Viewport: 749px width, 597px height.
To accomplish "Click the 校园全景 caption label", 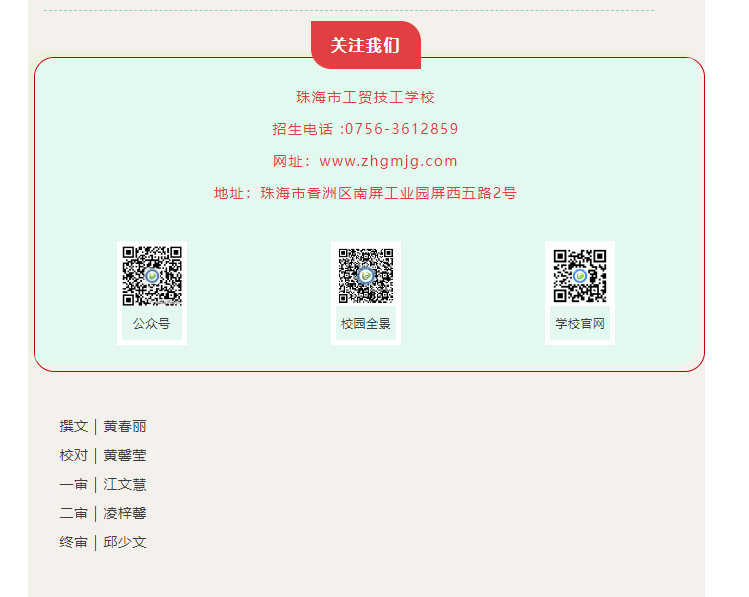I will [x=366, y=324].
